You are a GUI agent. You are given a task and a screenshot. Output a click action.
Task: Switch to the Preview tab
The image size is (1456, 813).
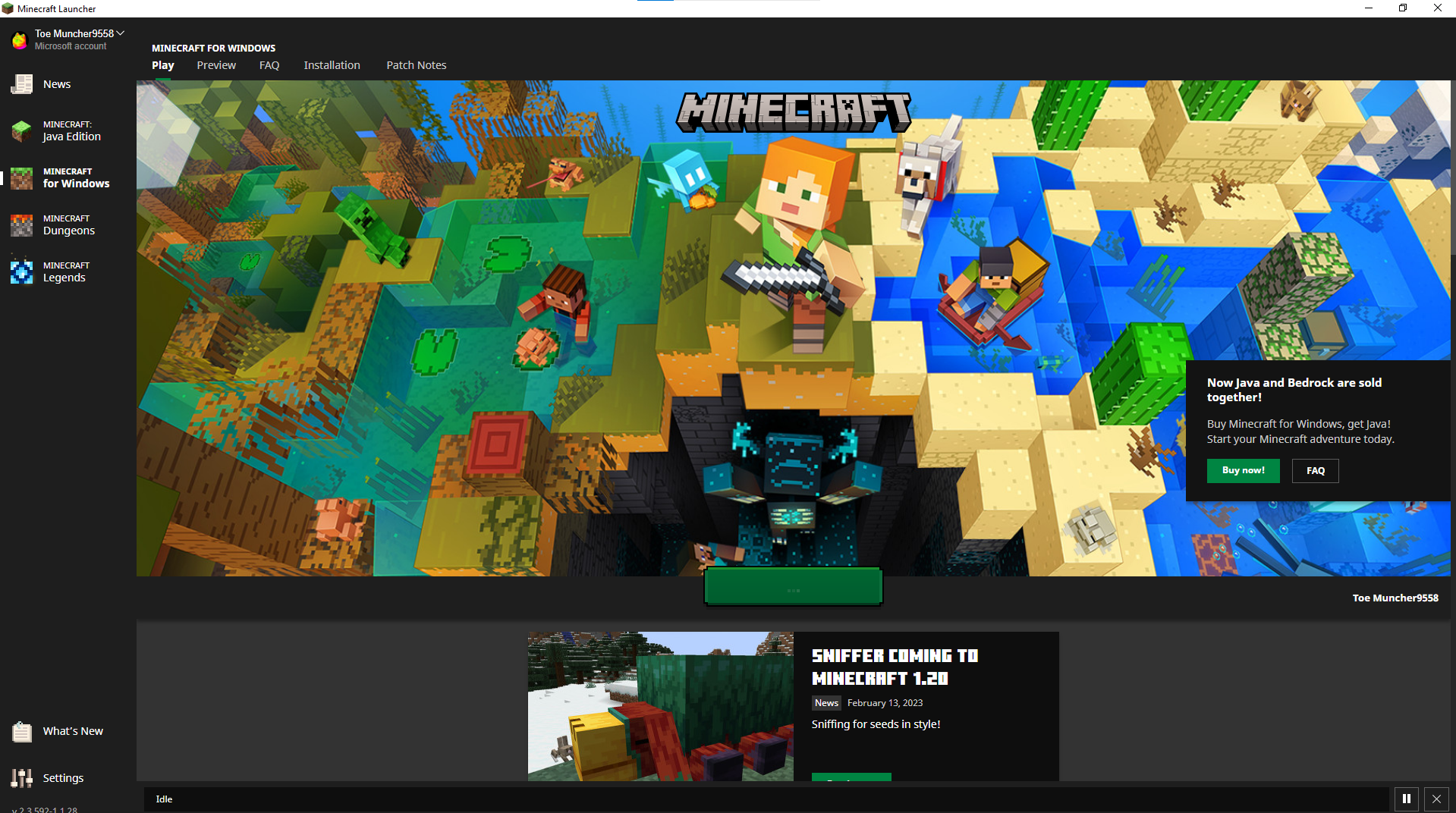pyautogui.click(x=216, y=65)
